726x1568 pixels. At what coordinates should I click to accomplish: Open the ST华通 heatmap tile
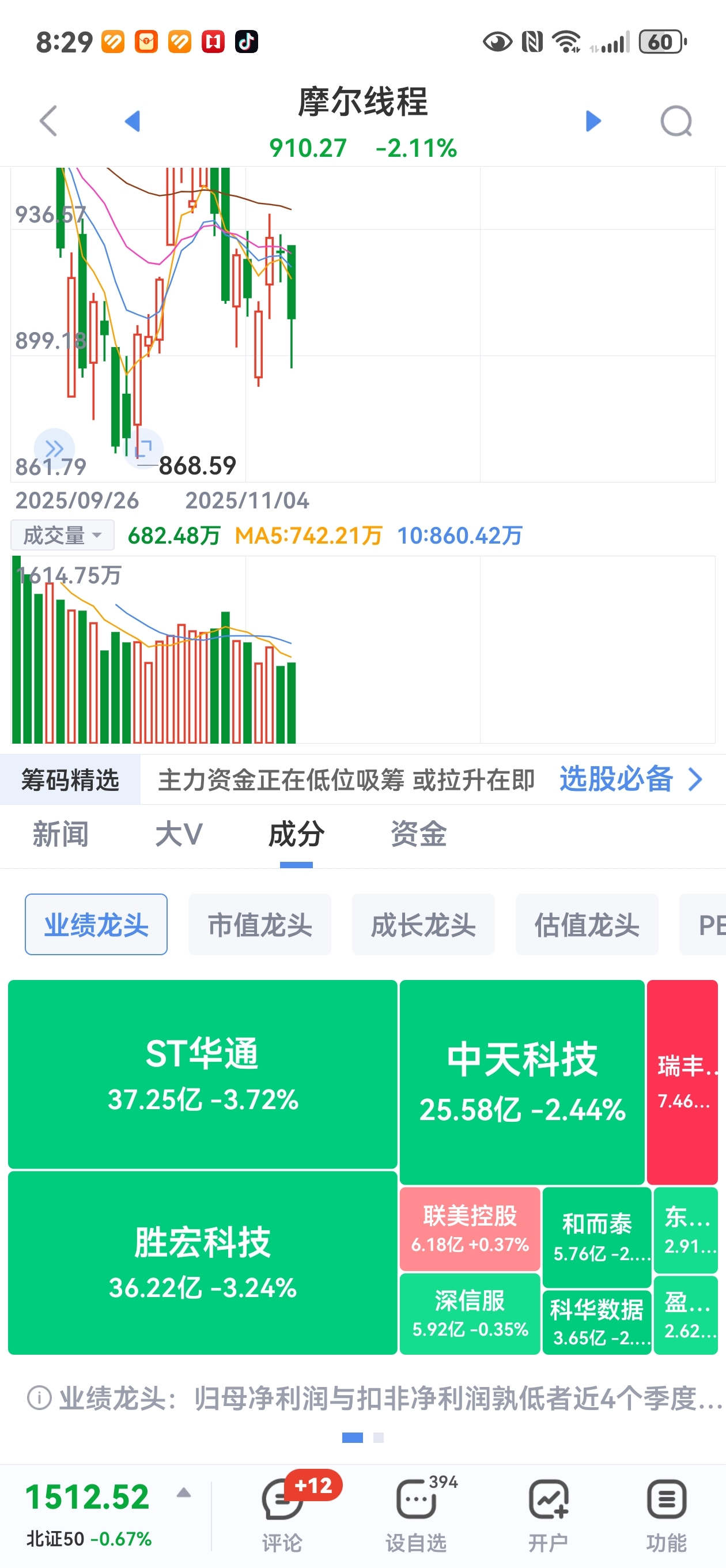[x=203, y=1074]
